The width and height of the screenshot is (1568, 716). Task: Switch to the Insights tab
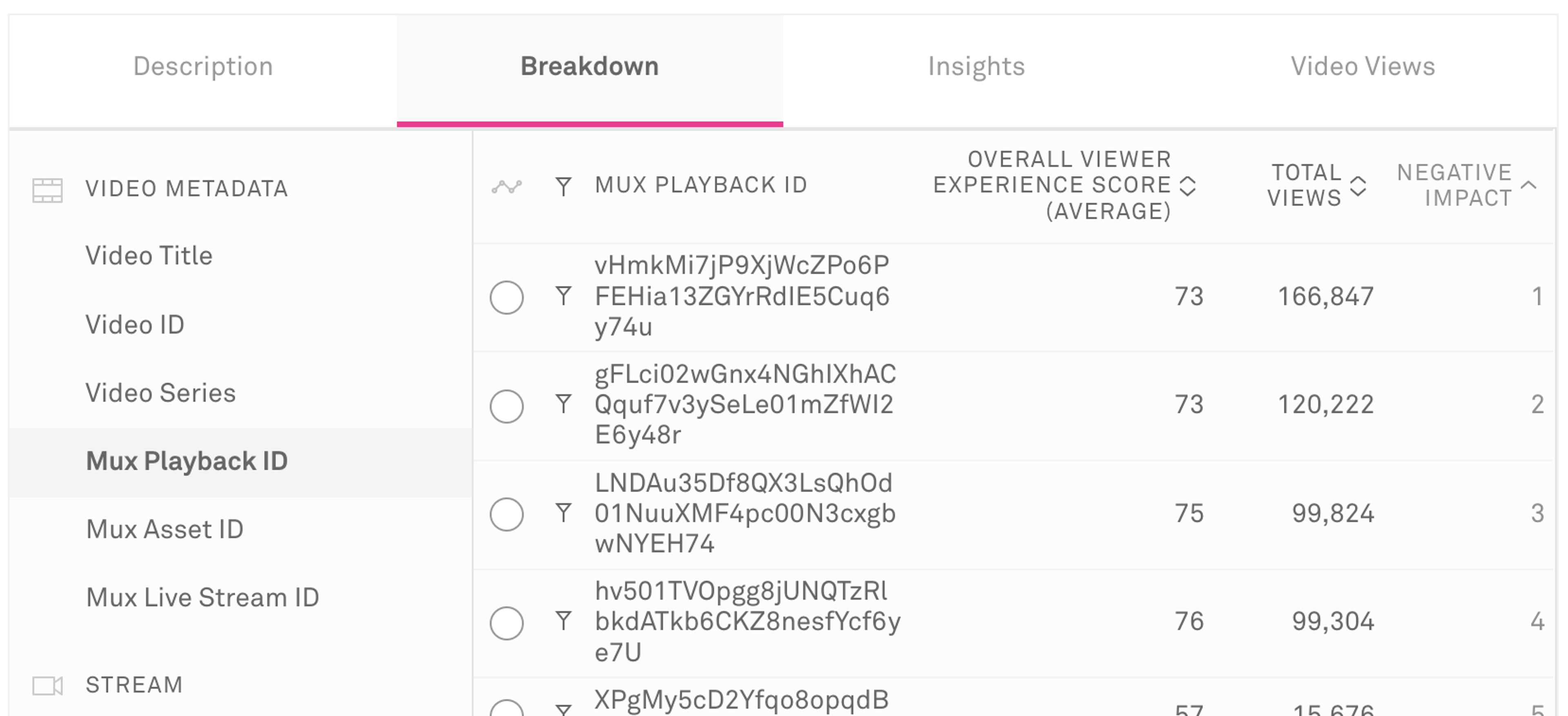click(x=976, y=66)
